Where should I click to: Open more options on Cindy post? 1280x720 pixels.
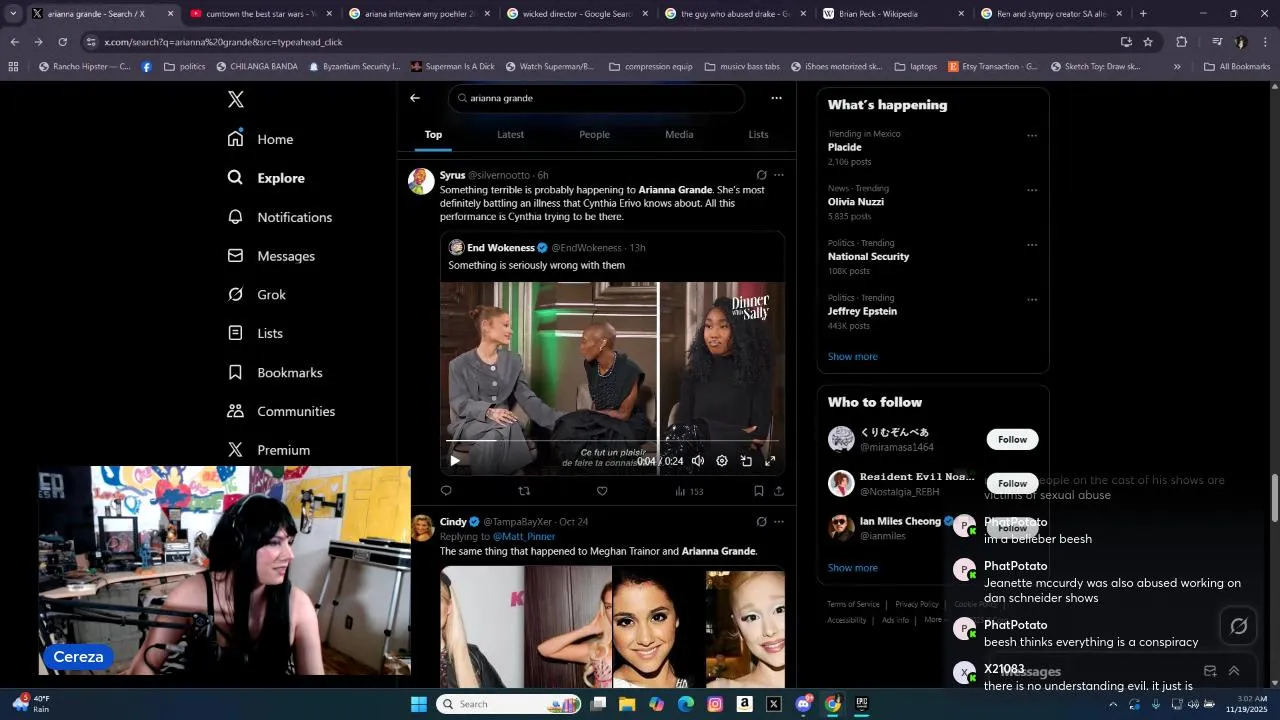pyautogui.click(x=779, y=522)
